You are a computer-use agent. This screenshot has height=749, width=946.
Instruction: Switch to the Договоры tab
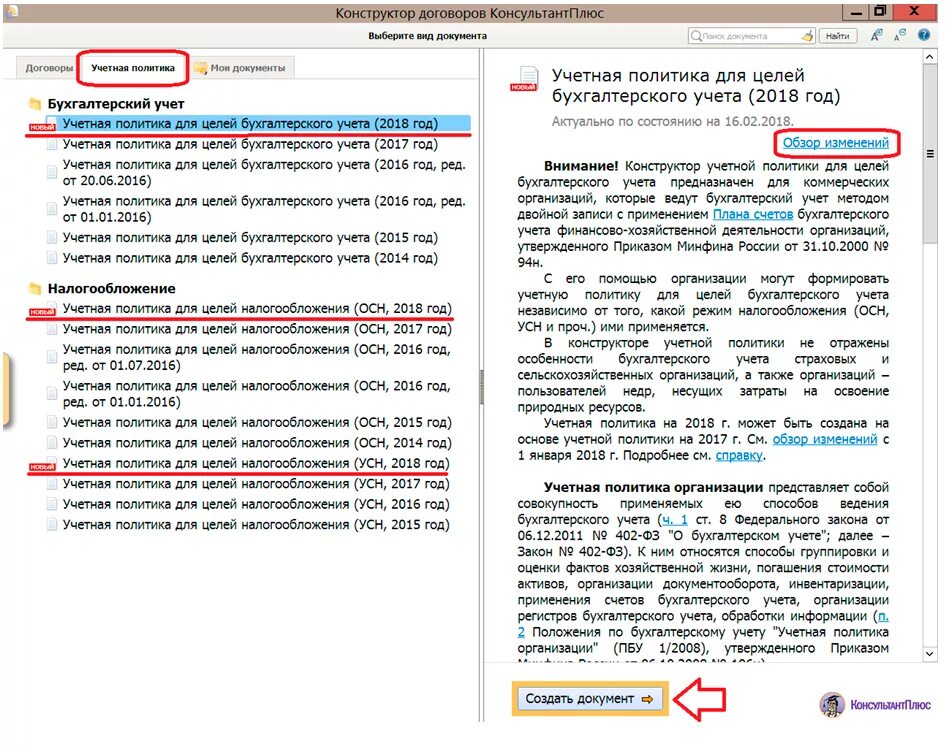click(x=48, y=68)
